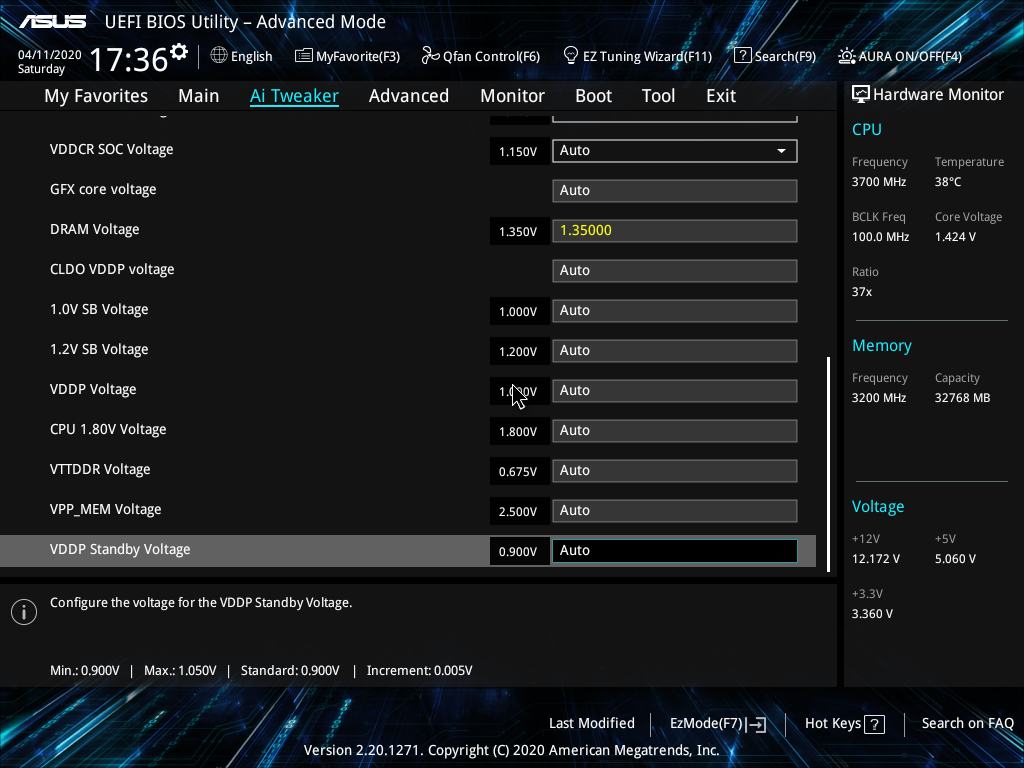Click the GFX core voltage Auto field
Viewport: 1024px width, 768px height.
tap(675, 191)
